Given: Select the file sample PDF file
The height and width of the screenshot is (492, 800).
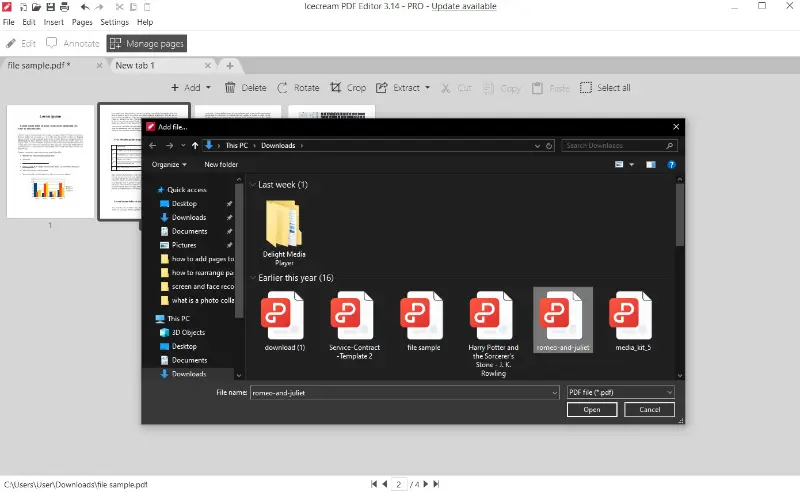Looking at the screenshot, I should (x=423, y=321).
